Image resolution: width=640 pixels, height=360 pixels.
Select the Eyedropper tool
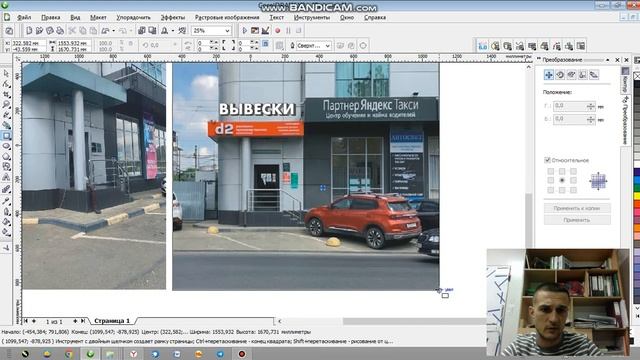coord(6,201)
